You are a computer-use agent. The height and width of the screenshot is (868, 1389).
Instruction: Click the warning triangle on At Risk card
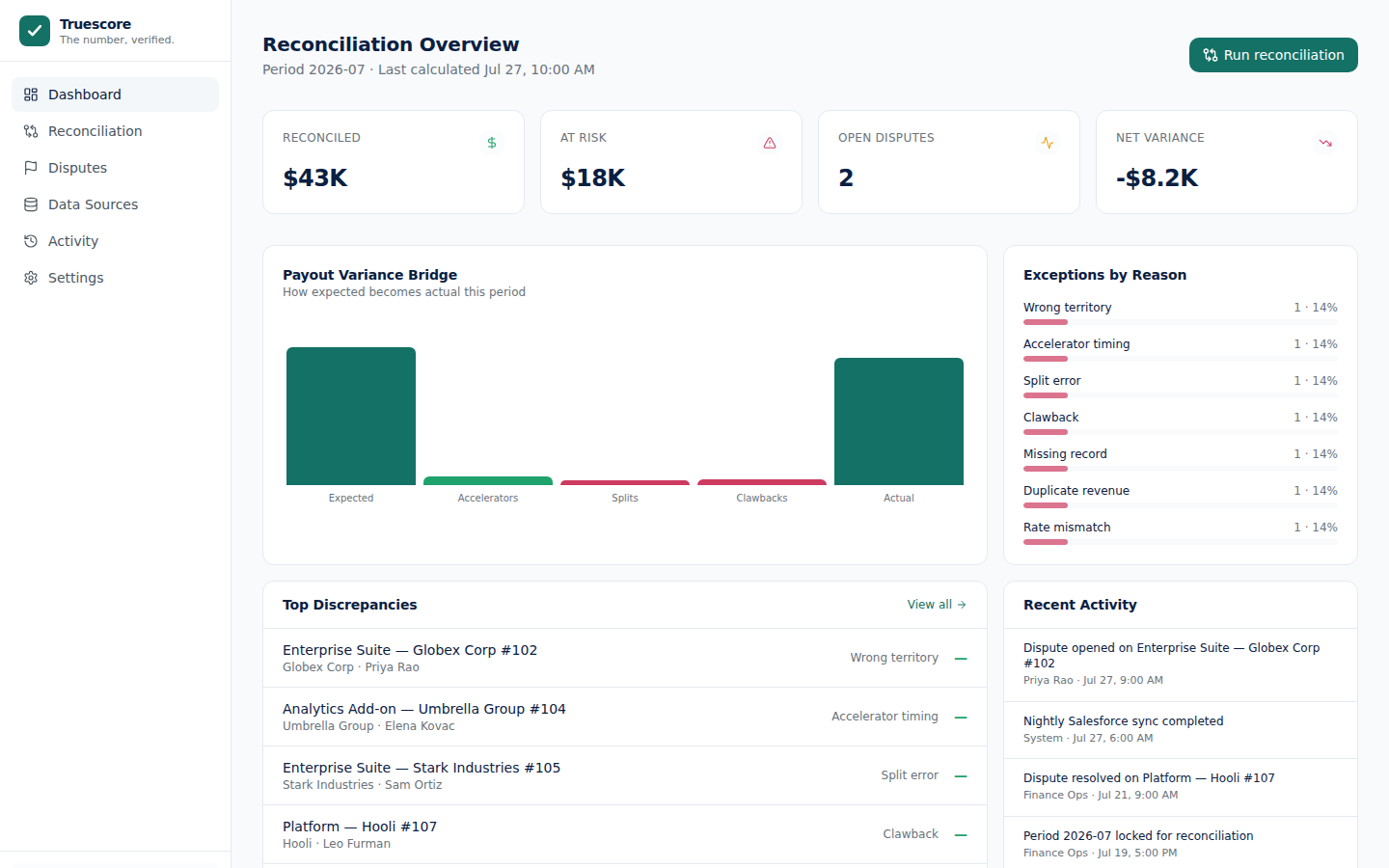pos(770,143)
